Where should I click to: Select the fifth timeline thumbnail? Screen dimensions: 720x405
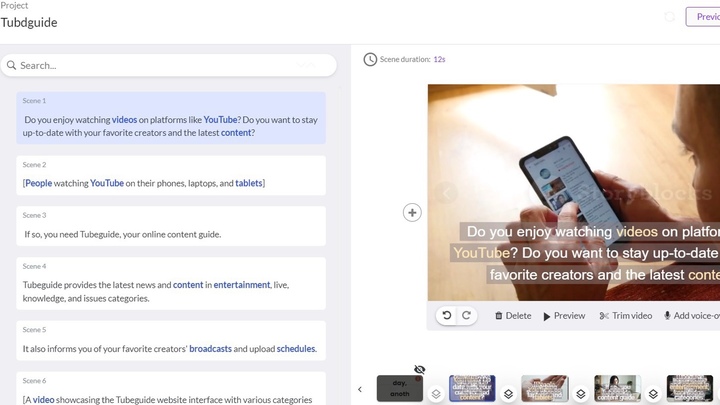pos(690,388)
